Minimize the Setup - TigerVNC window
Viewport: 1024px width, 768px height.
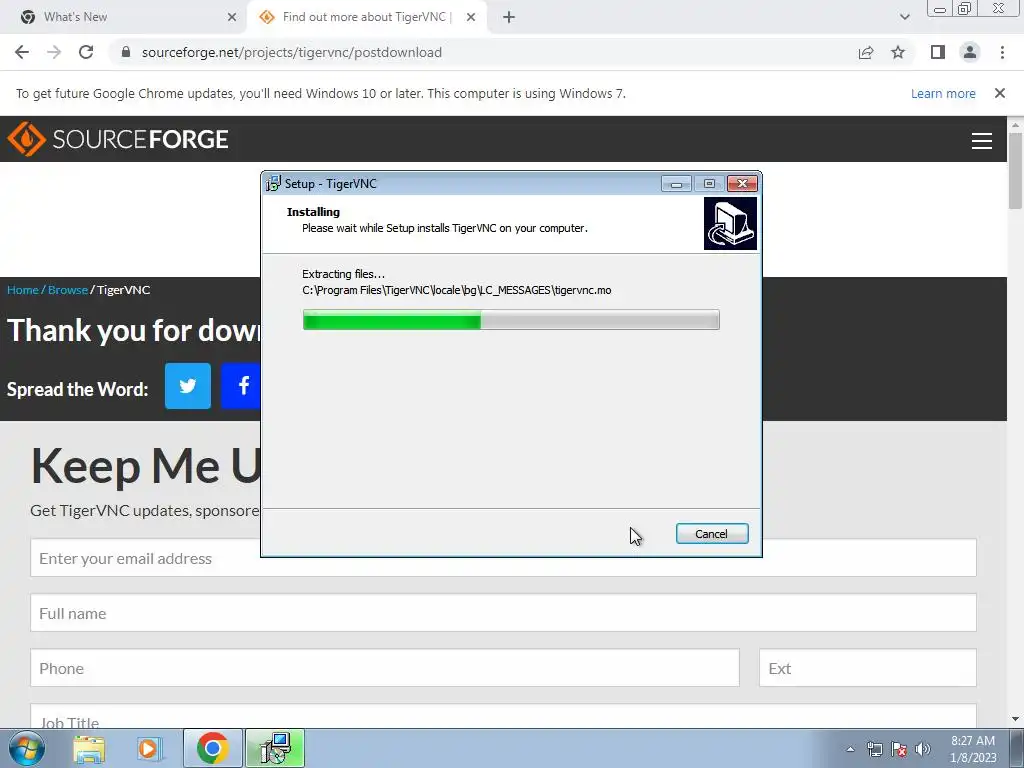(676, 184)
